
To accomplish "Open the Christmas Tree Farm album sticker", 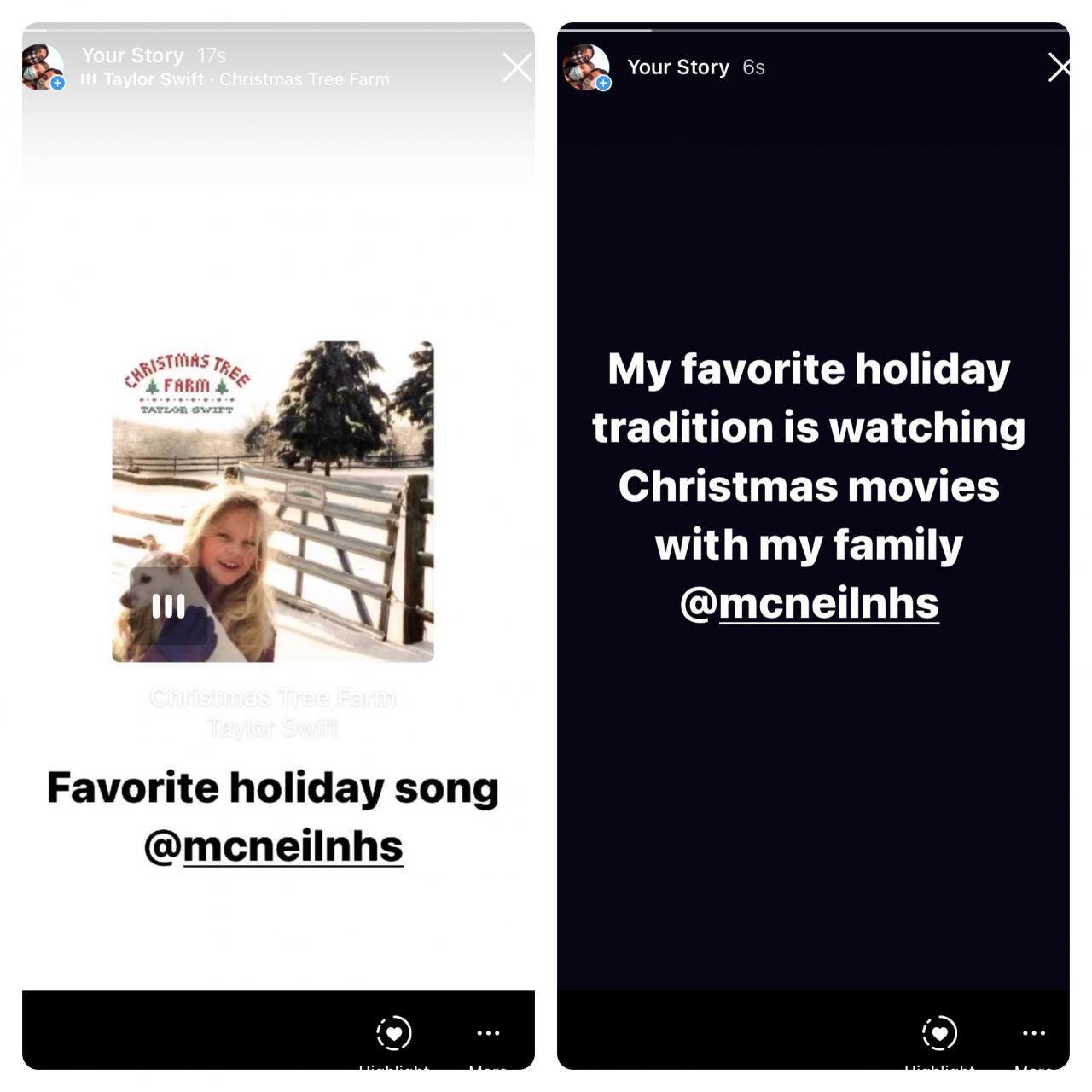I will [x=273, y=502].
